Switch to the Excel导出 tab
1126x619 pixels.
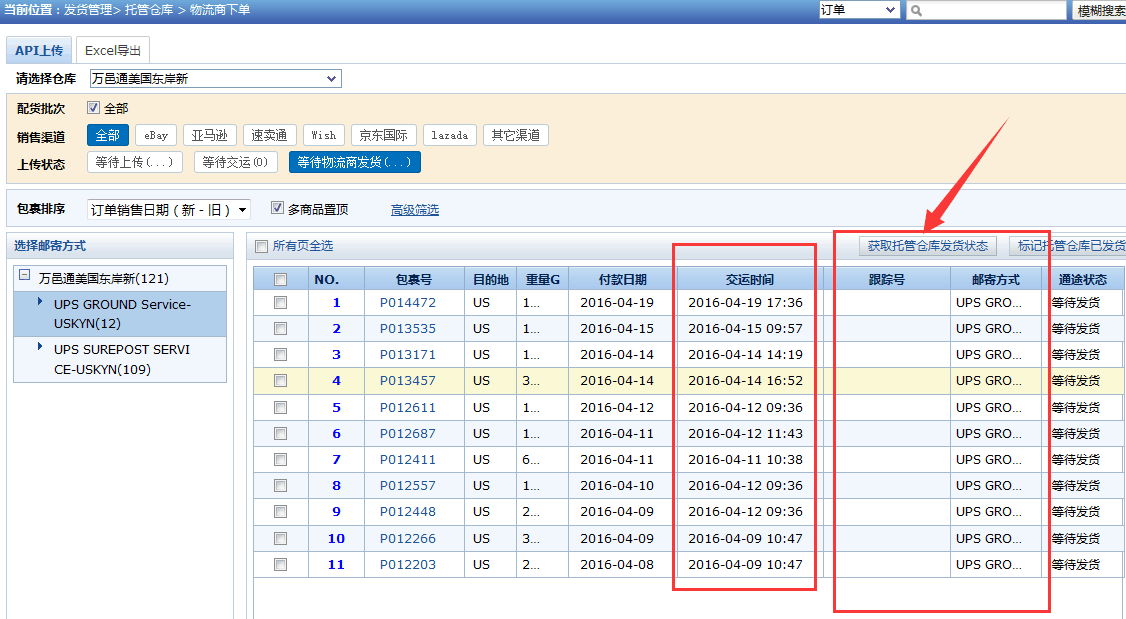click(x=113, y=50)
